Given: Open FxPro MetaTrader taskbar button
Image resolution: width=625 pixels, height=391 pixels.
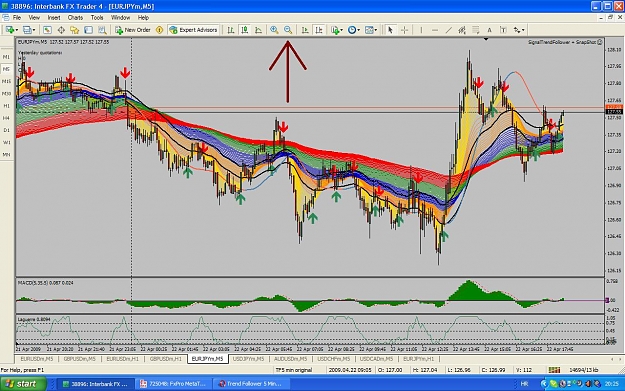Looking at the screenshot, I should click(173, 384).
